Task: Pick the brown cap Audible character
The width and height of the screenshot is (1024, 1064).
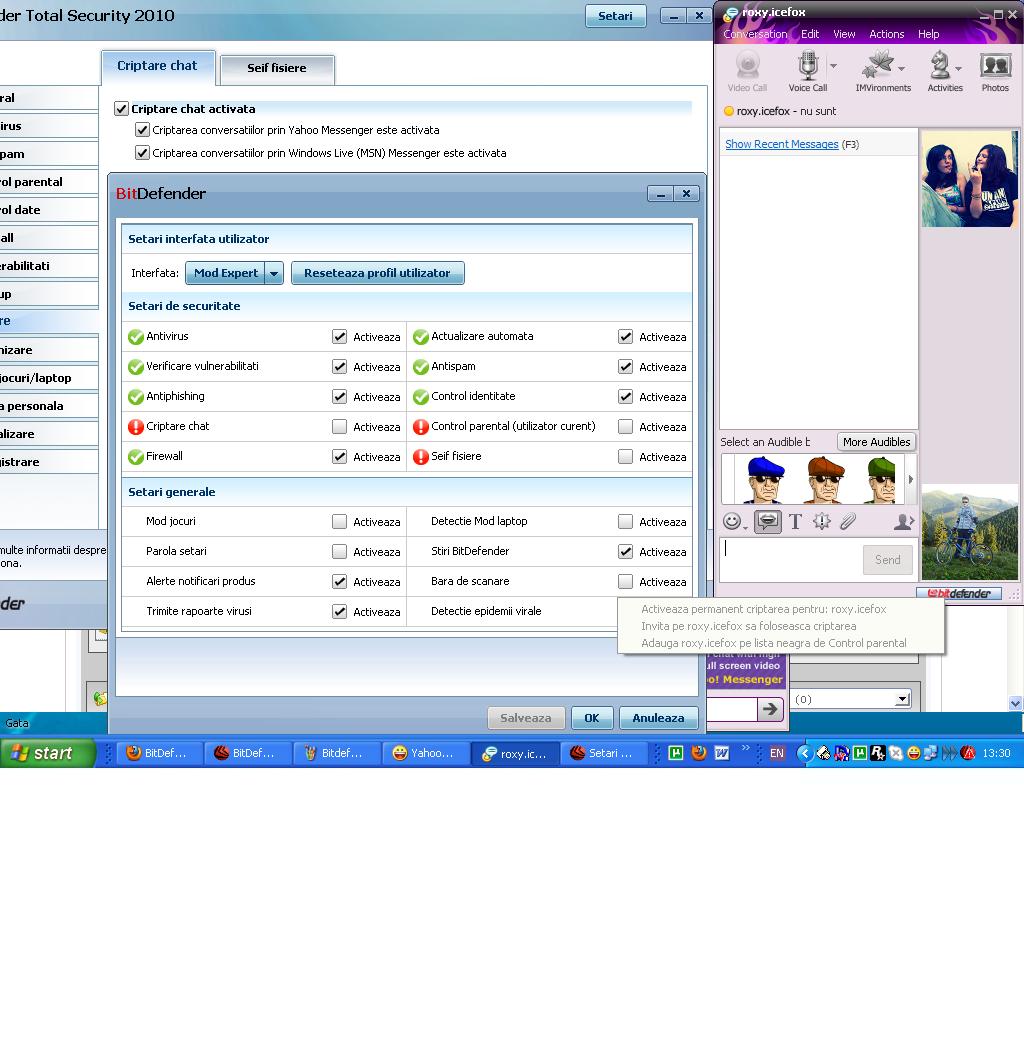Action: (825, 480)
